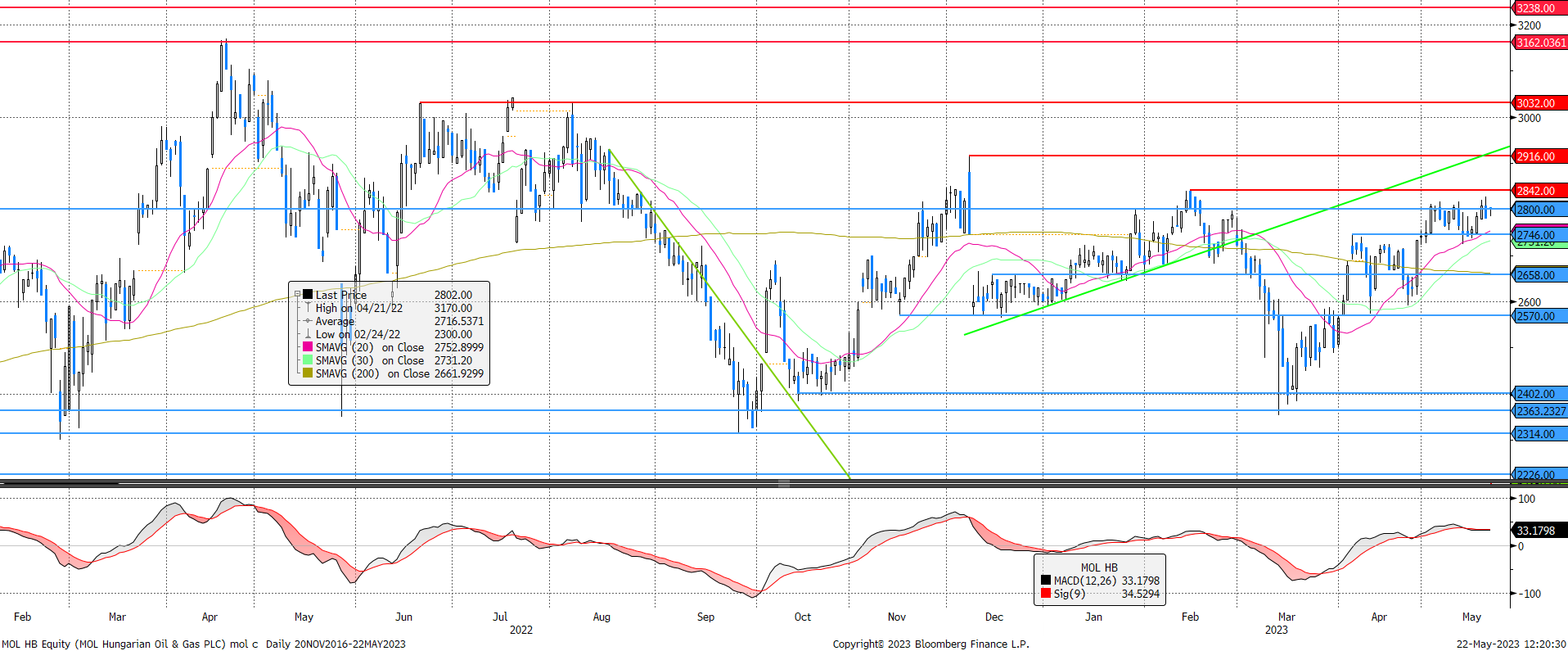This screenshot has width=1568, height=651.
Task: Select 'High on 04/21/22' legend row
Action: pos(359,308)
